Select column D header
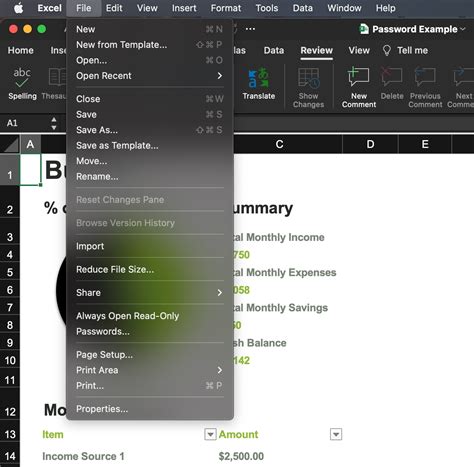 [x=370, y=144]
